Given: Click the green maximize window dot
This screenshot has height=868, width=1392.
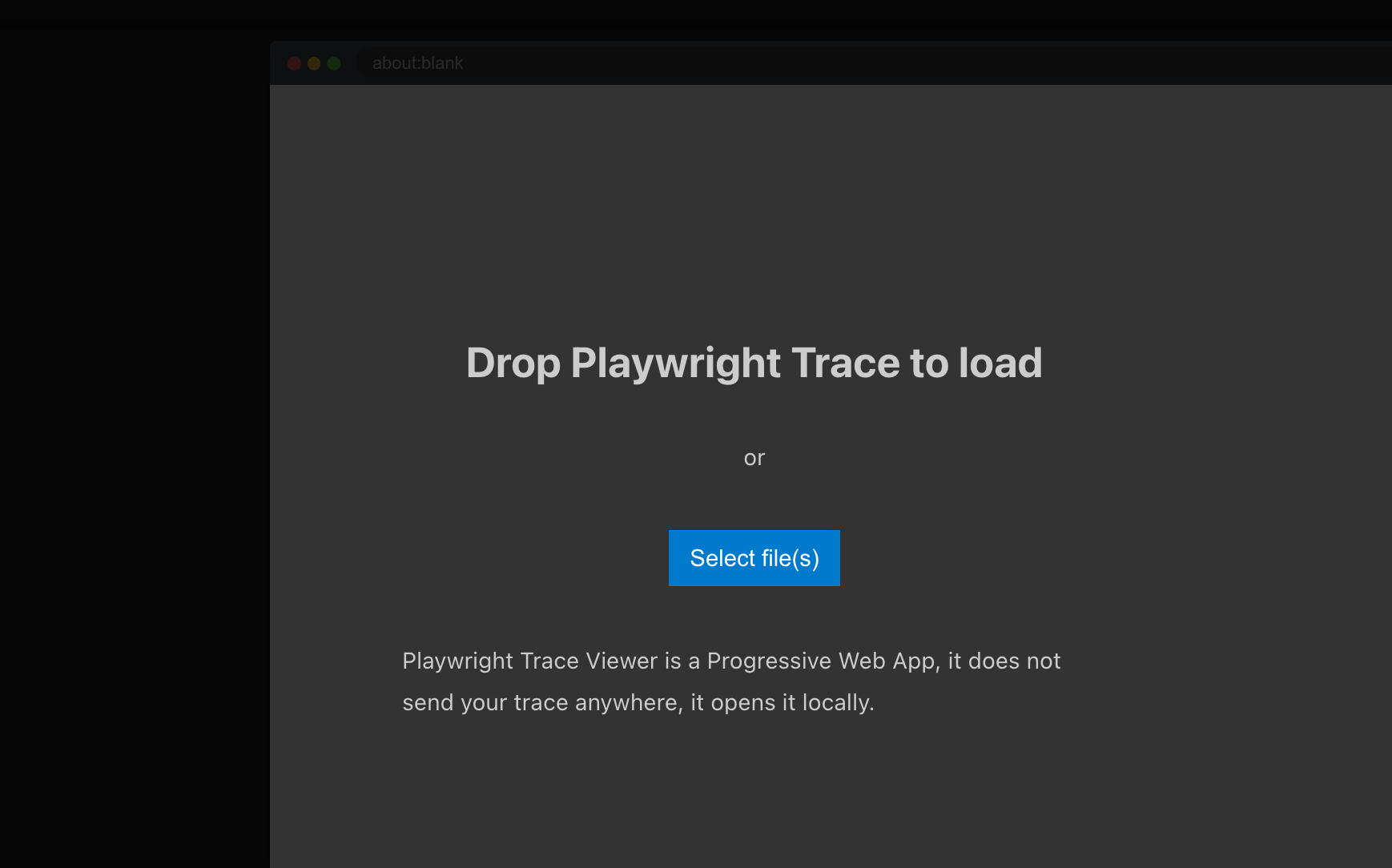Looking at the screenshot, I should [334, 63].
